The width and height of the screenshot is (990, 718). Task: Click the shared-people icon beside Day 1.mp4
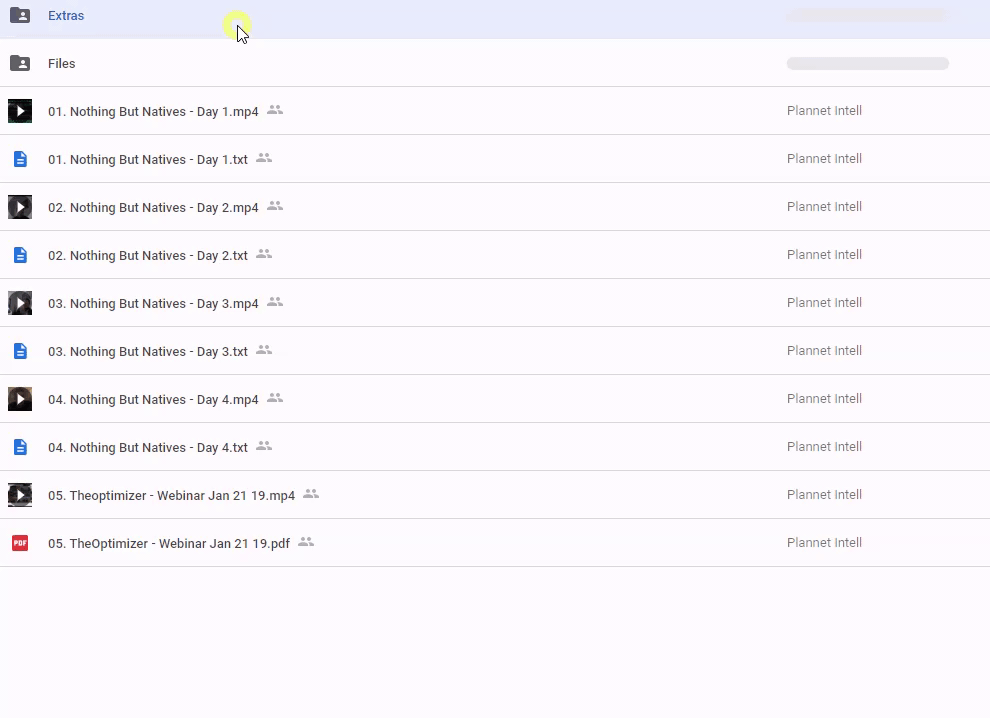point(275,110)
